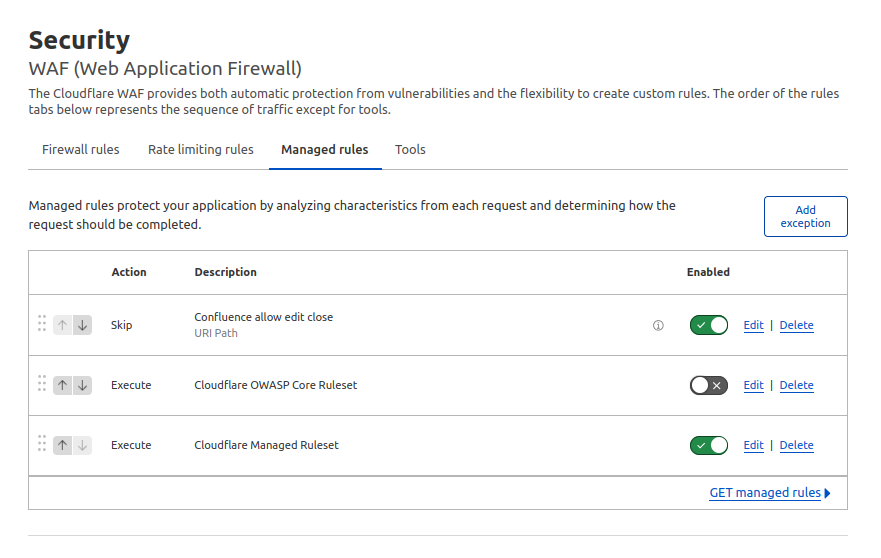Click the Cloudflare OWASP Core Ruleset description
This screenshot has height=558, width=881.
click(x=275, y=385)
